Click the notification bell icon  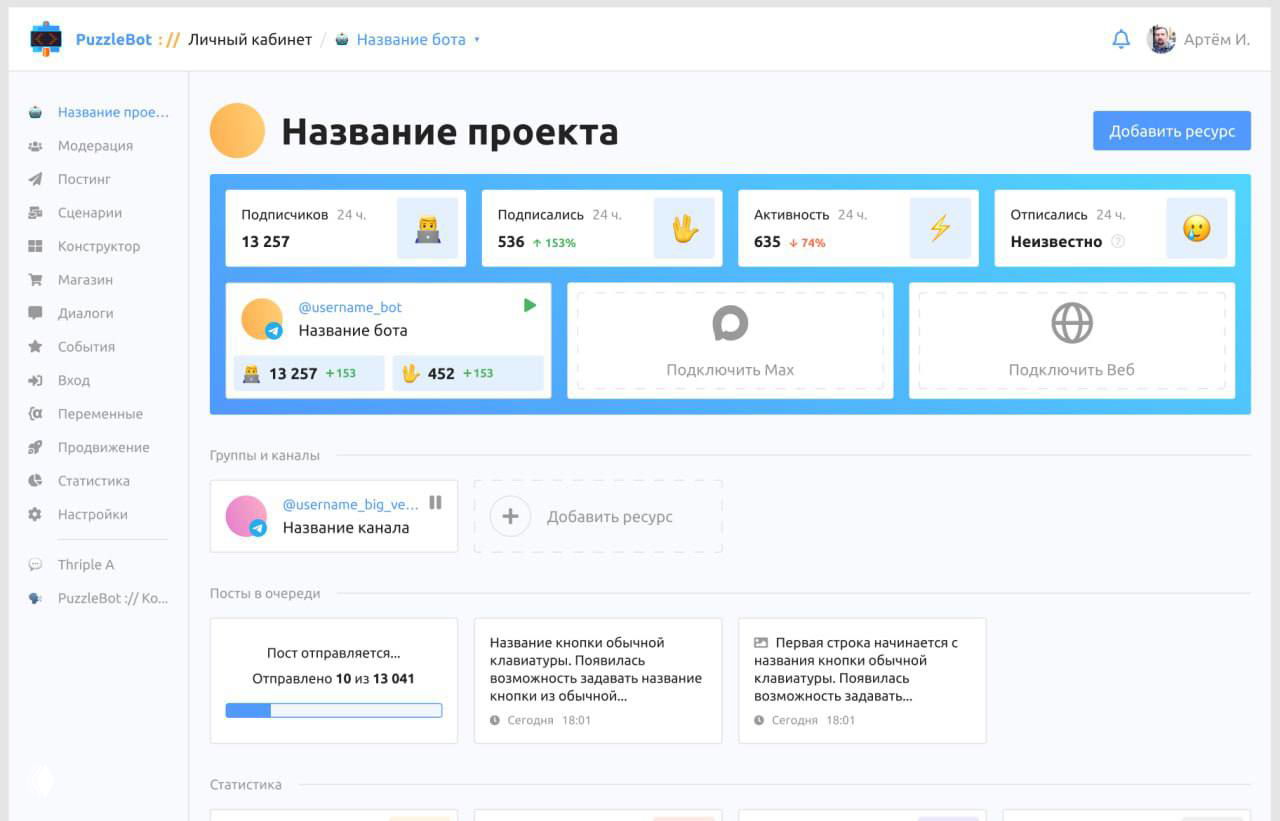click(x=1121, y=39)
